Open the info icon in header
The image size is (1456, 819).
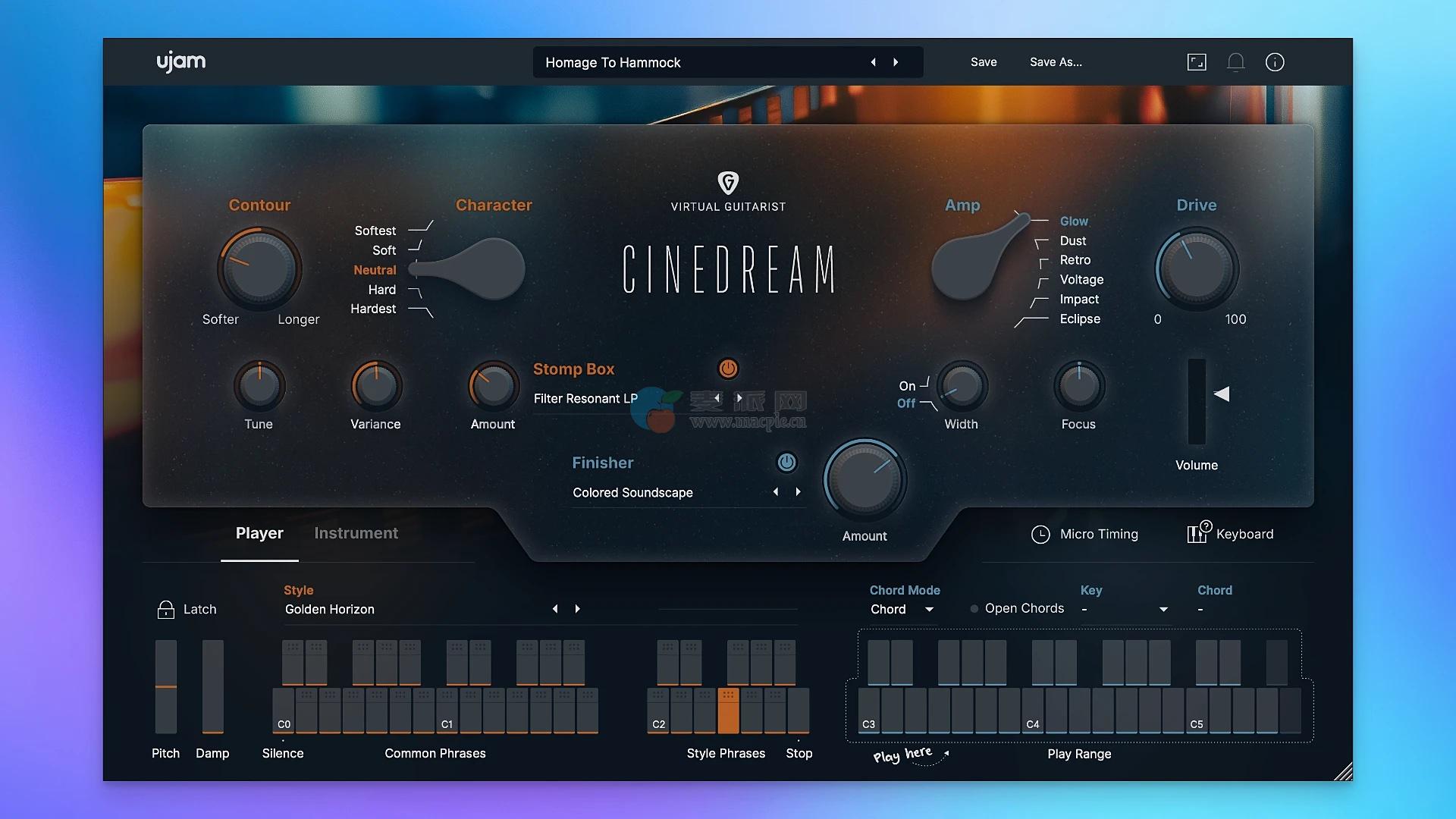[x=1275, y=62]
